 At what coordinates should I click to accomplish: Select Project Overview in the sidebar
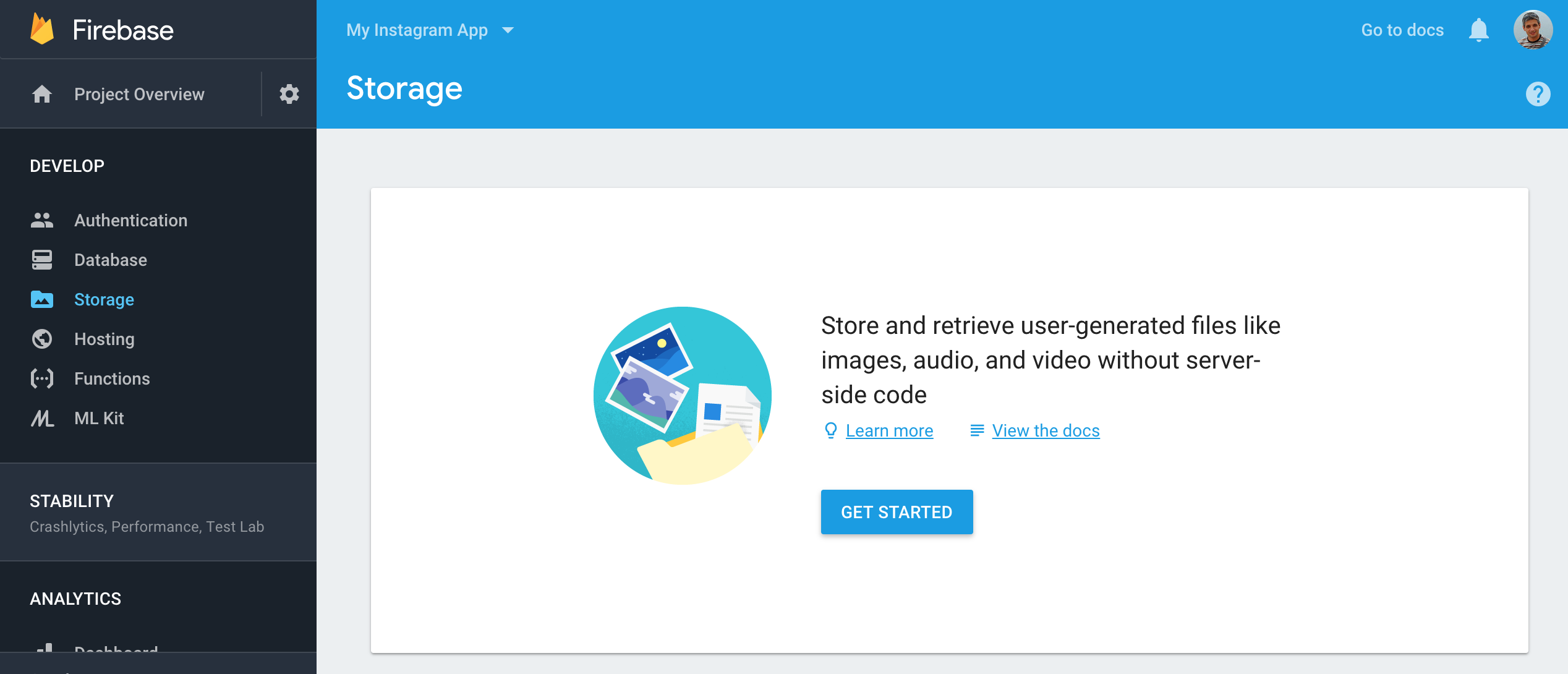[x=139, y=94]
